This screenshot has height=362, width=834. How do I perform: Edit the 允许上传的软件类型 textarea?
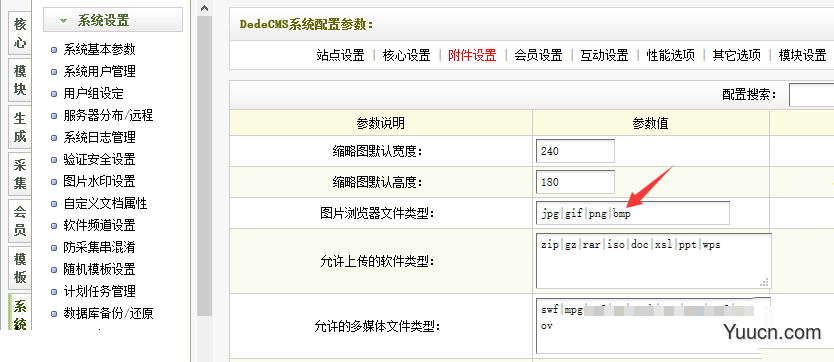tap(654, 261)
